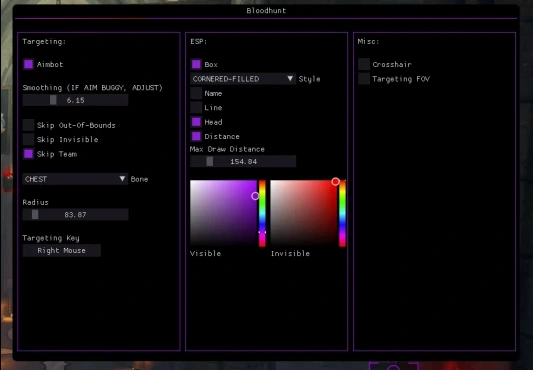
Task: Click the Radius slider showing 83.87
Action: point(75,215)
